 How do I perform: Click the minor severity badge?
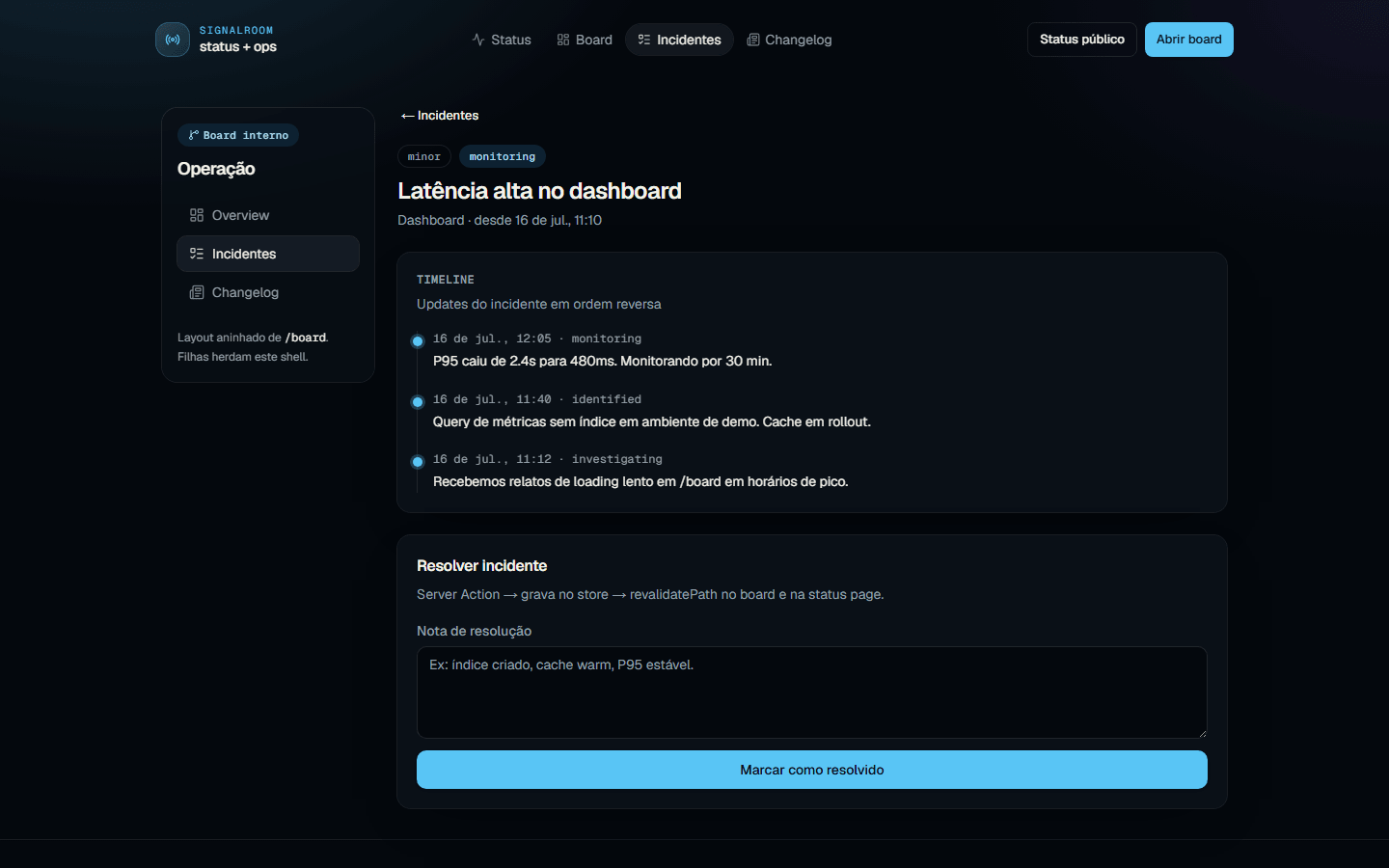pyautogui.click(x=424, y=156)
